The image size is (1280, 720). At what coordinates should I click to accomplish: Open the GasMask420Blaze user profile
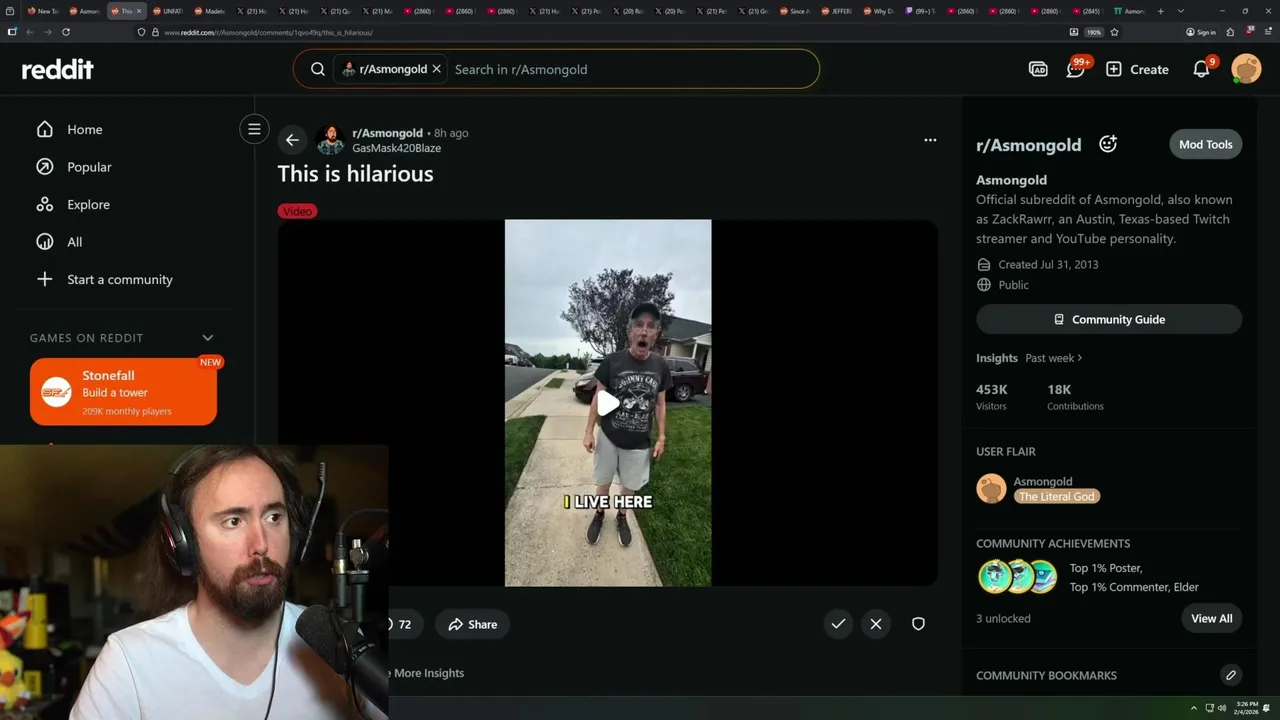(x=396, y=148)
